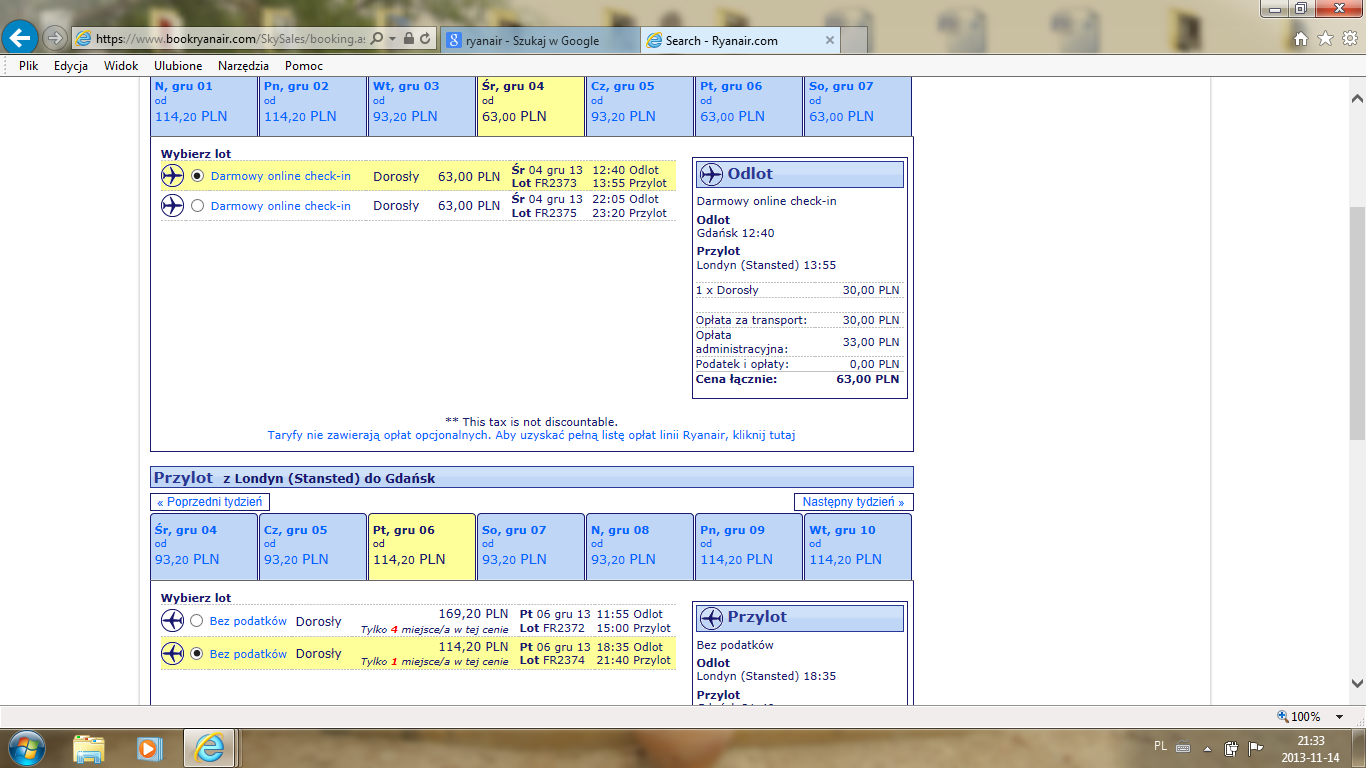Click plane icon beside flight FR2373 row

[172, 176]
